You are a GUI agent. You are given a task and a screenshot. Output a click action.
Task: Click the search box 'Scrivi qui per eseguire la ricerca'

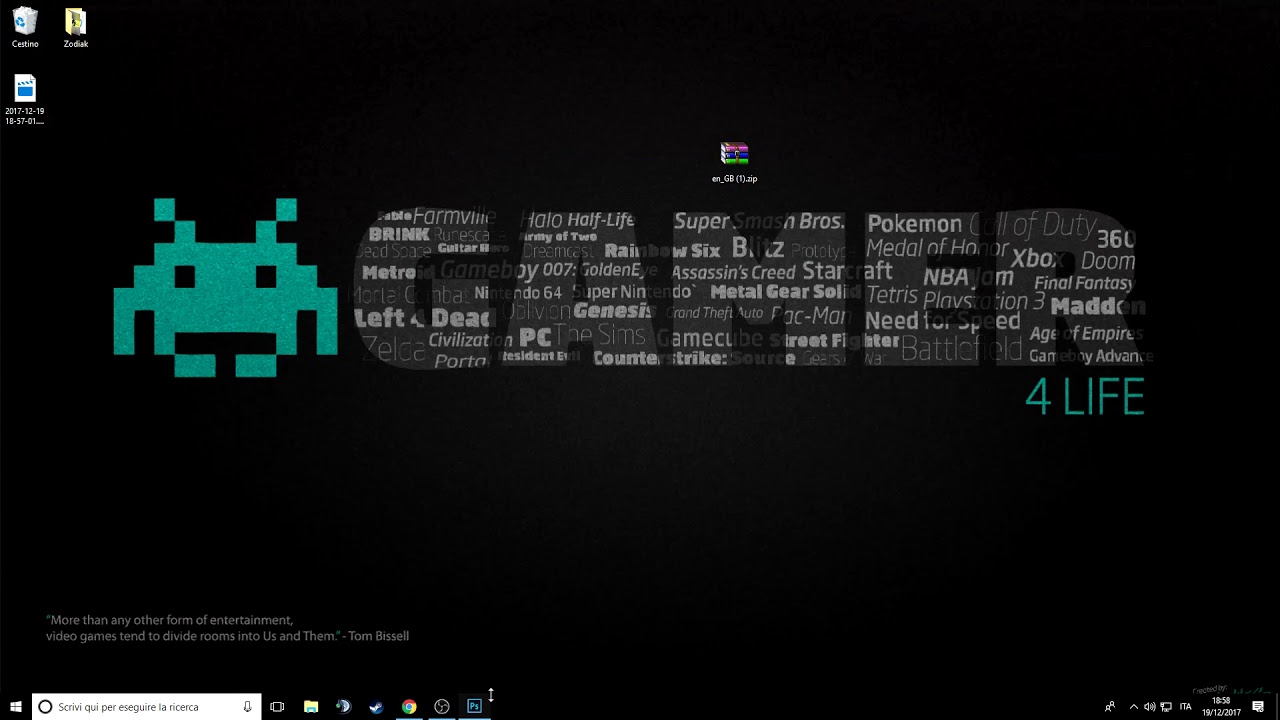tap(146, 707)
